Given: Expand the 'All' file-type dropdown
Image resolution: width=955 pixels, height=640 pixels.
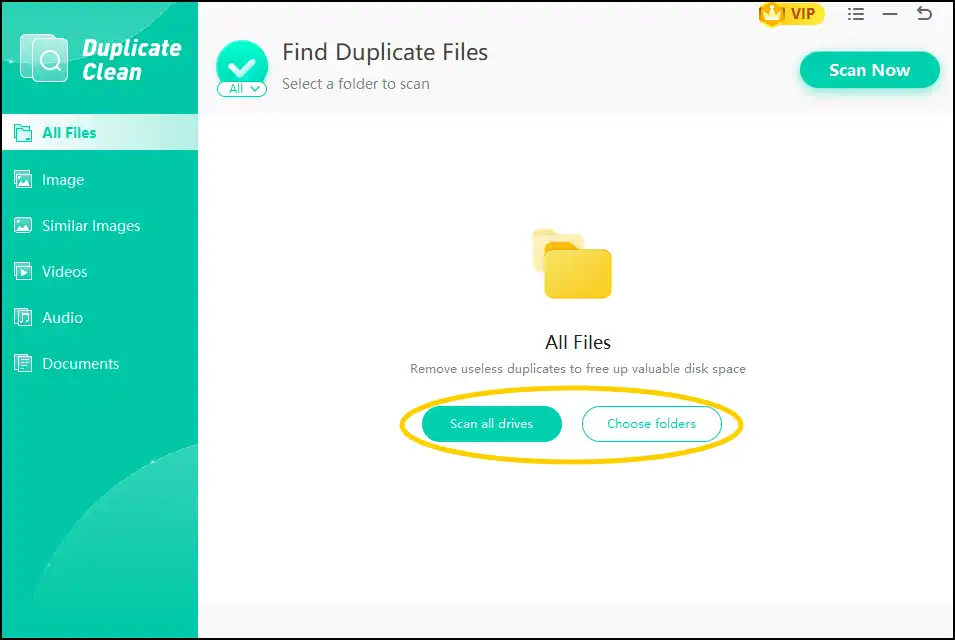Looking at the screenshot, I should 241,88.
